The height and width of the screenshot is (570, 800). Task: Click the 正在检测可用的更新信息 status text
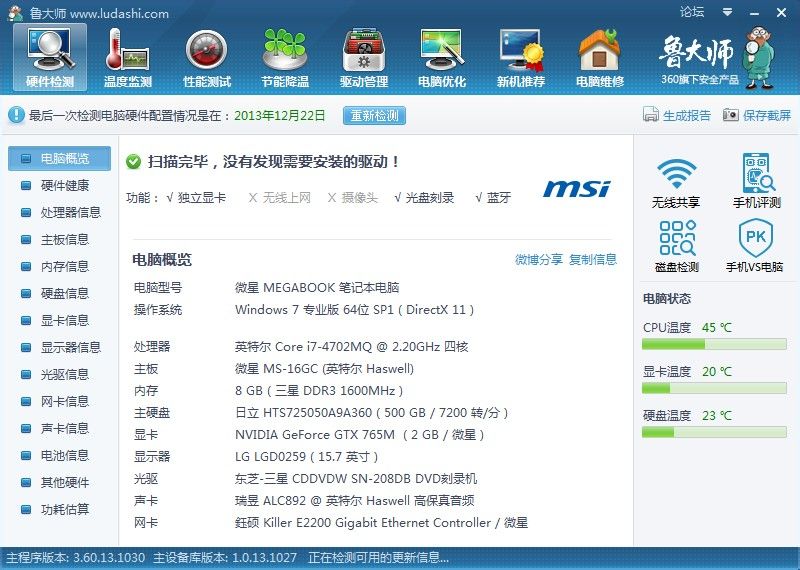click(379, 558)
